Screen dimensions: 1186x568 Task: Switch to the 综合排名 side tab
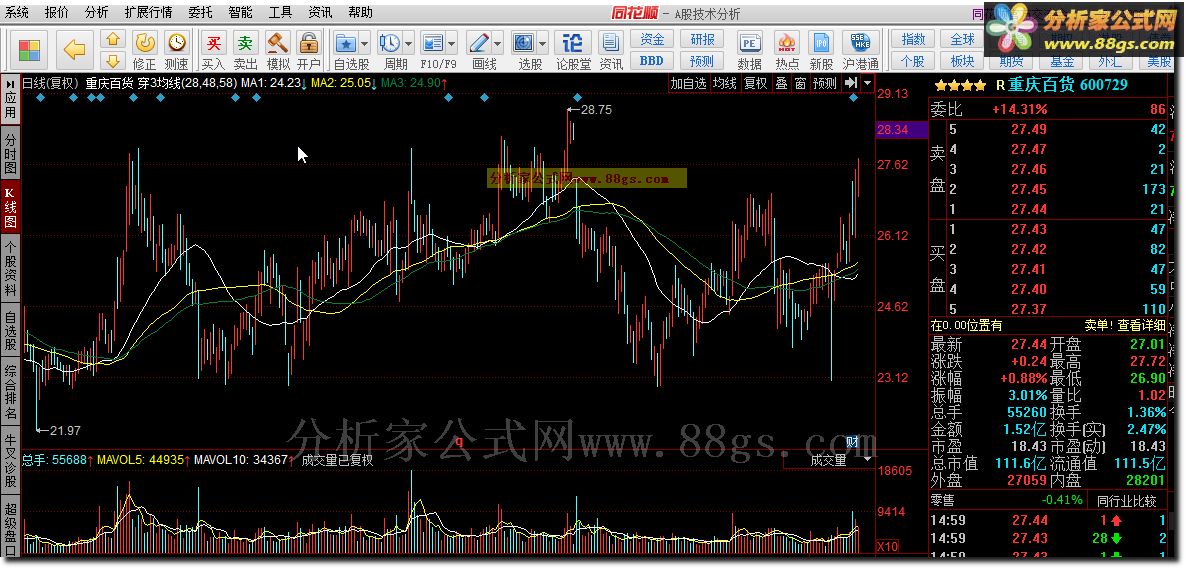coord(11,392)
